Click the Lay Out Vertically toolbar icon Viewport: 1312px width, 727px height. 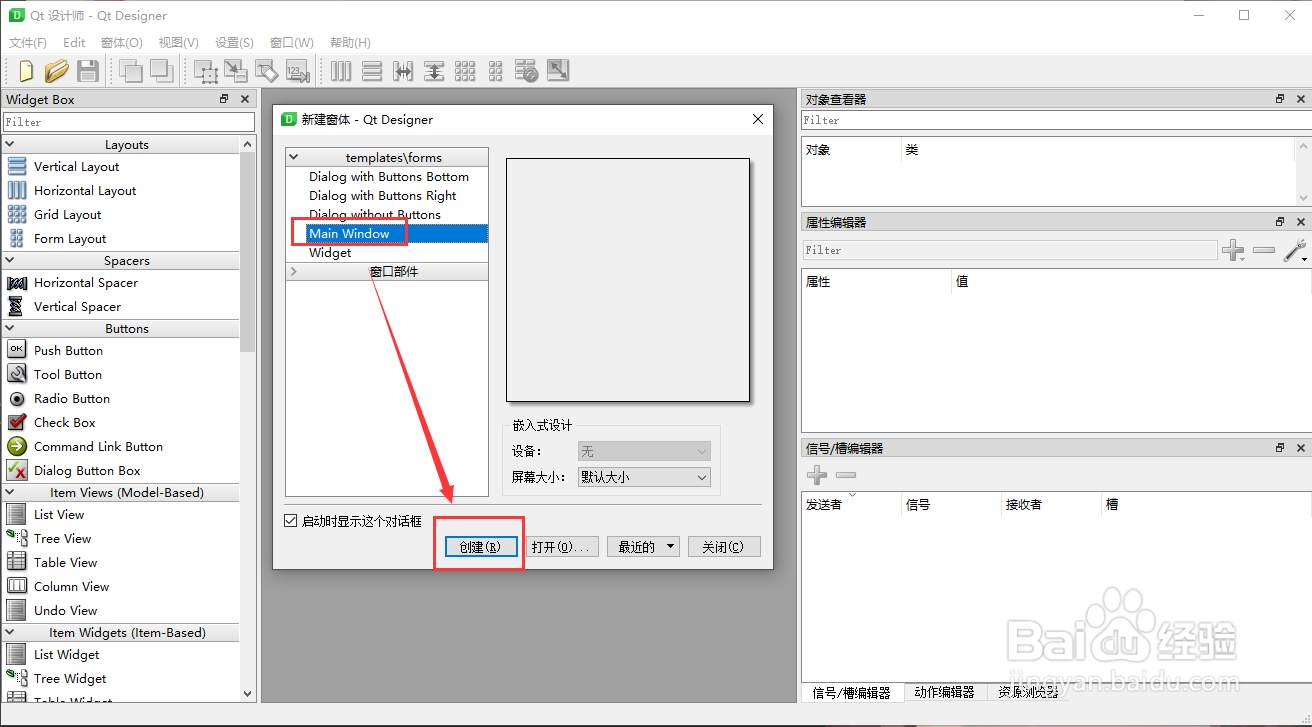[x=372, y=71]
